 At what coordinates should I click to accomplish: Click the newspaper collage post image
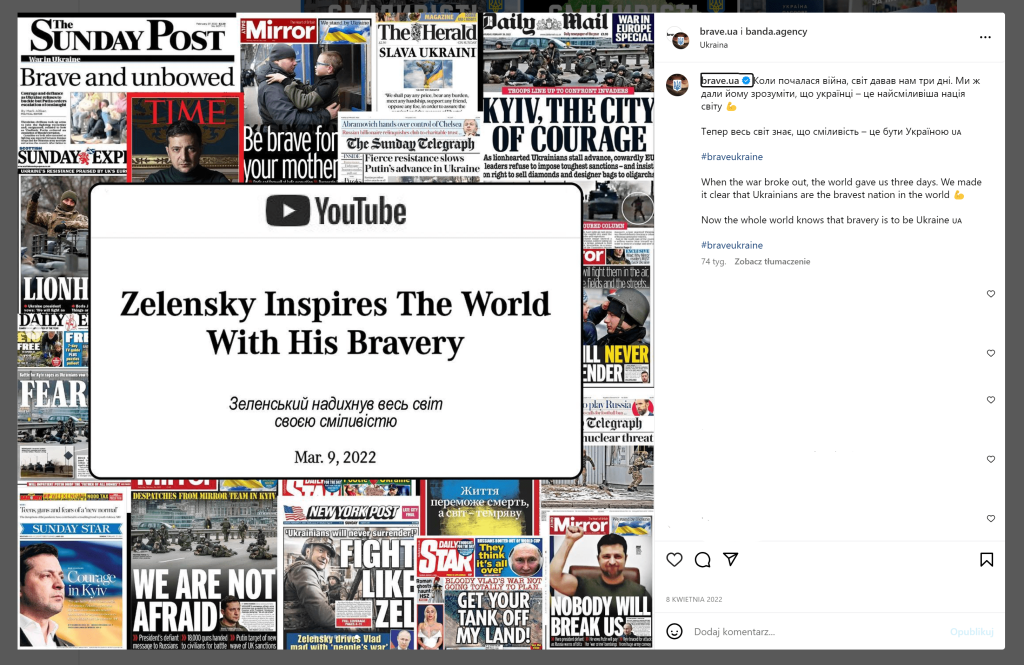[336, 331]
